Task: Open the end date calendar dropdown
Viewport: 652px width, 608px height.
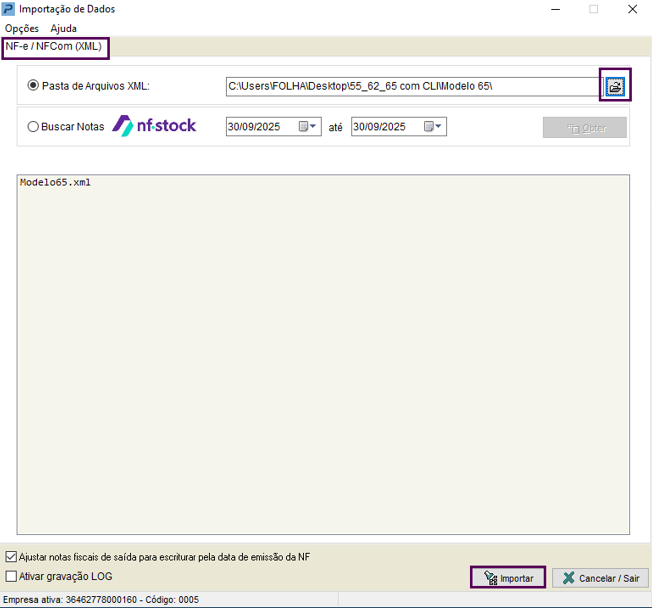Action: pos(433,126)
